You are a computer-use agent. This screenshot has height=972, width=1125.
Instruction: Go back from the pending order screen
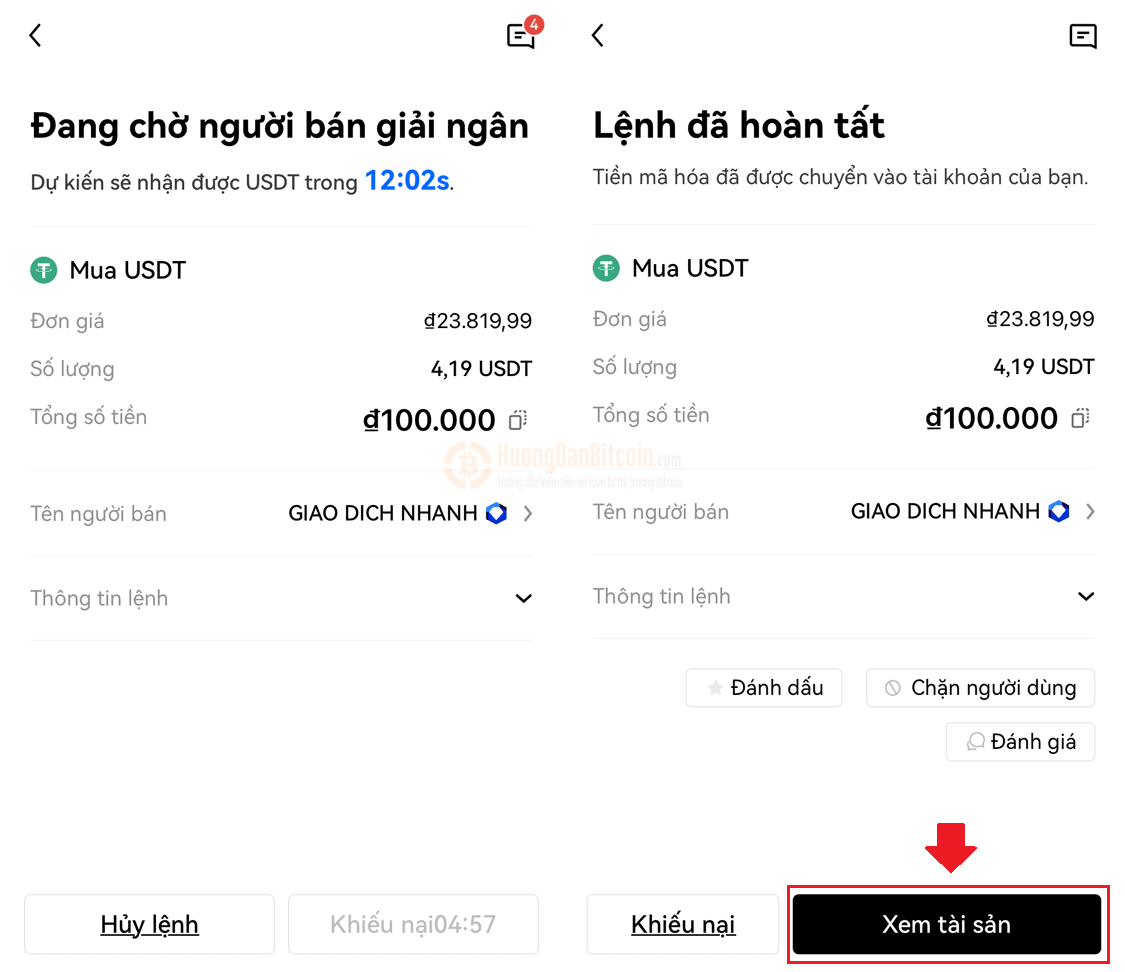pyautogui.click(x=35, y=35)
